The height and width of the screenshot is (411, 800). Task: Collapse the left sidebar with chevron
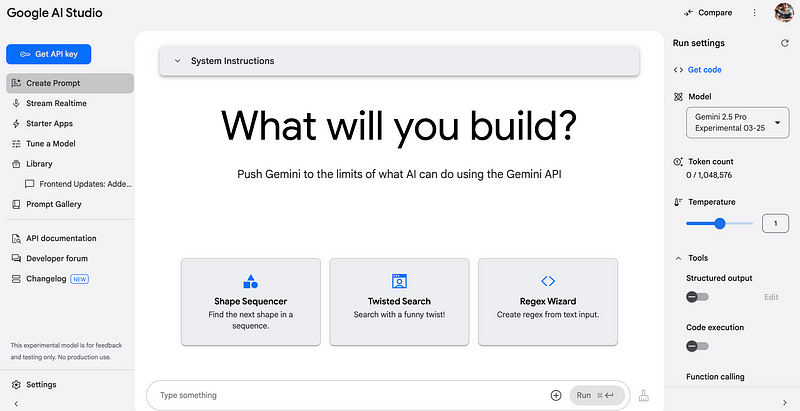point(16,403)
